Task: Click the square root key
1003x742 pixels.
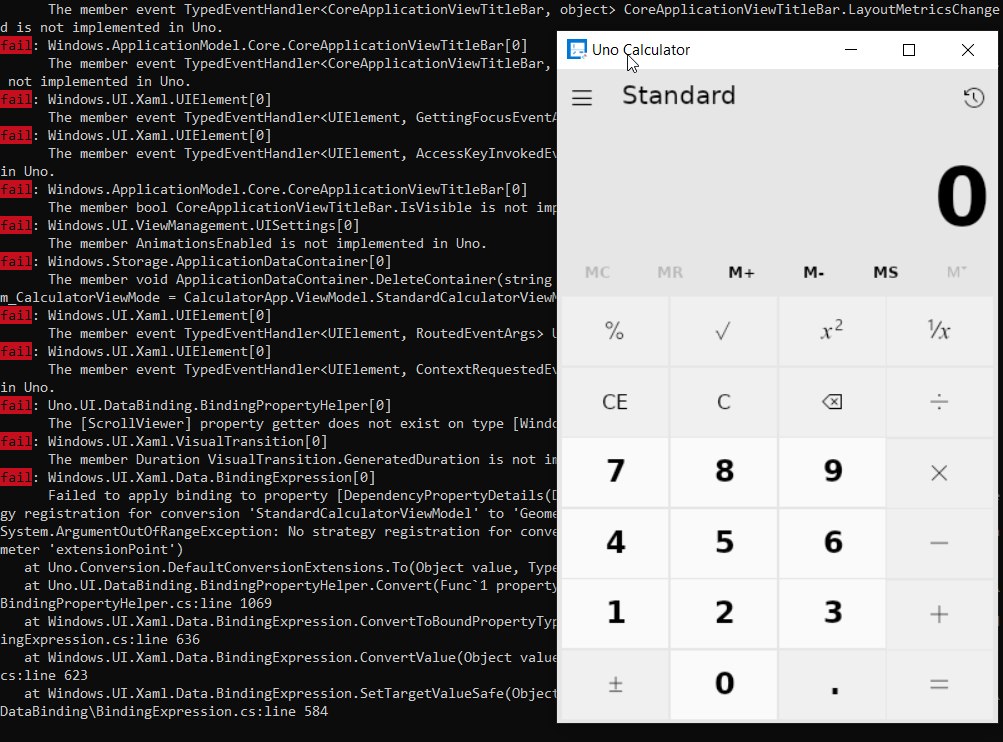Action: 723,331
